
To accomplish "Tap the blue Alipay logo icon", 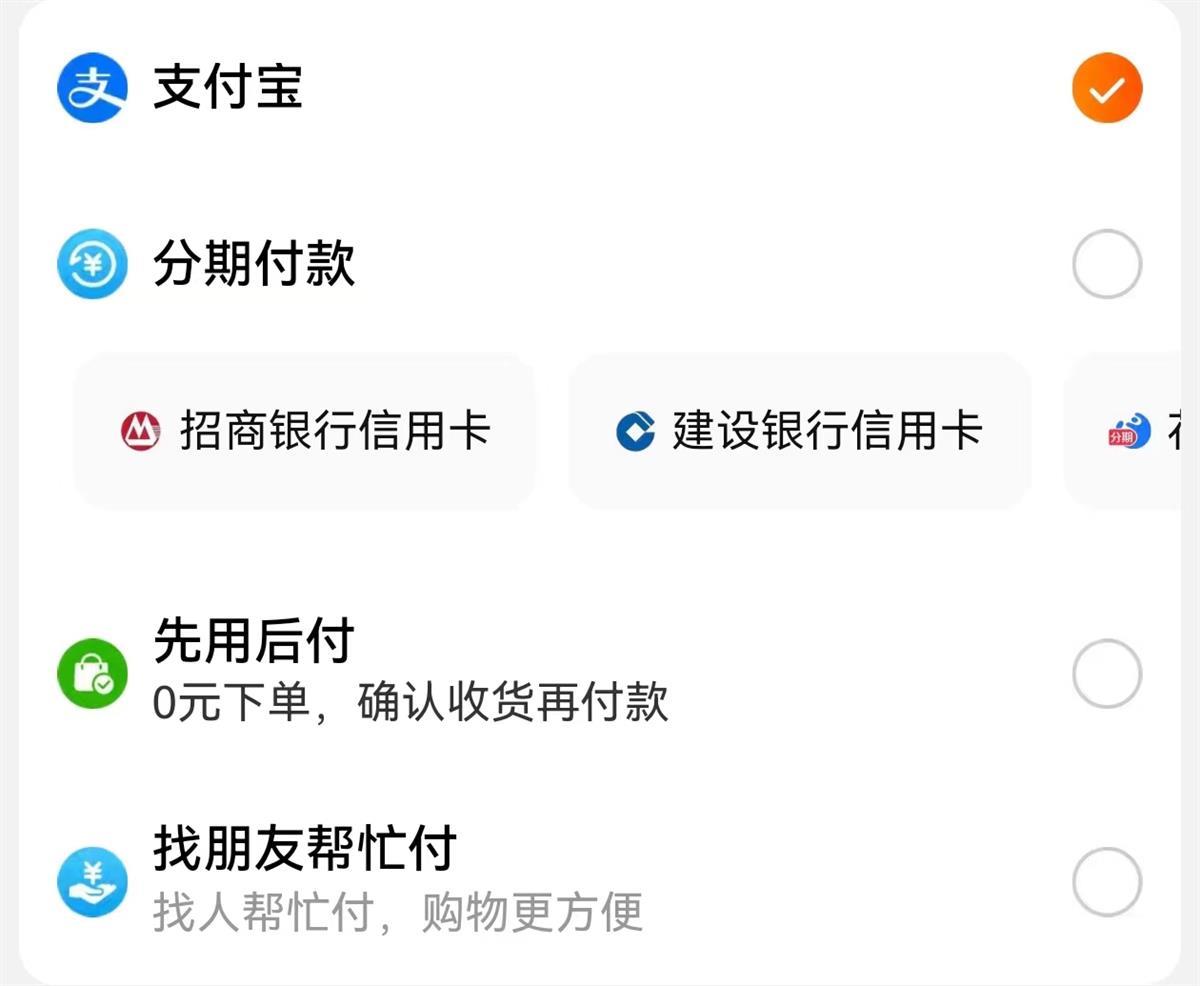I will tap(92, 88).
